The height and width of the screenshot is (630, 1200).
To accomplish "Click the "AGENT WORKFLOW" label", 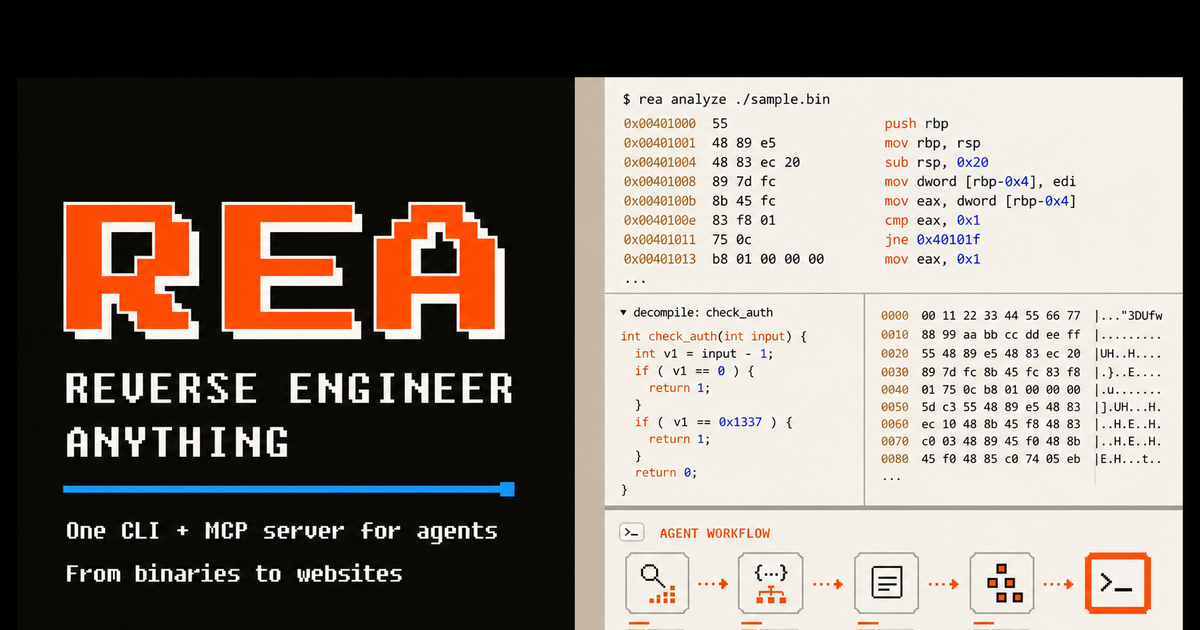I will (x=715, y=534).
